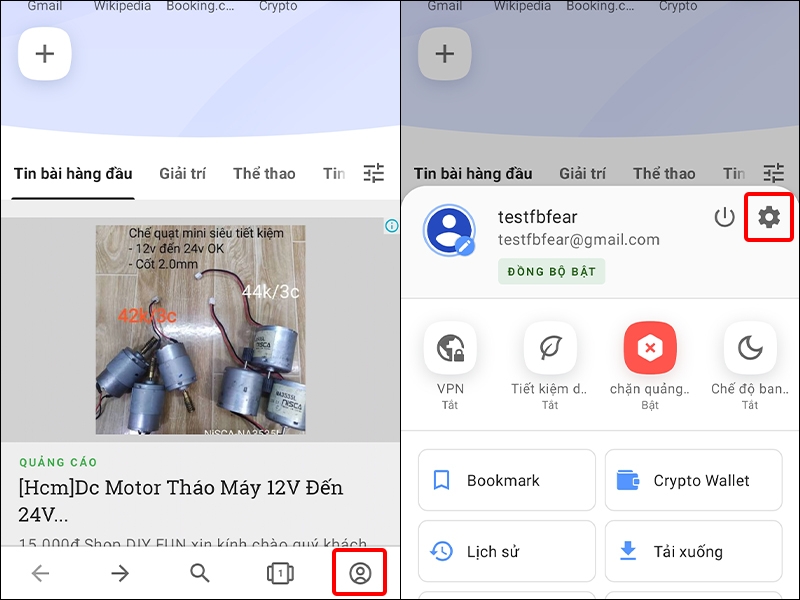
Task: Open motor advertisement image
Action: click(201, 330)
